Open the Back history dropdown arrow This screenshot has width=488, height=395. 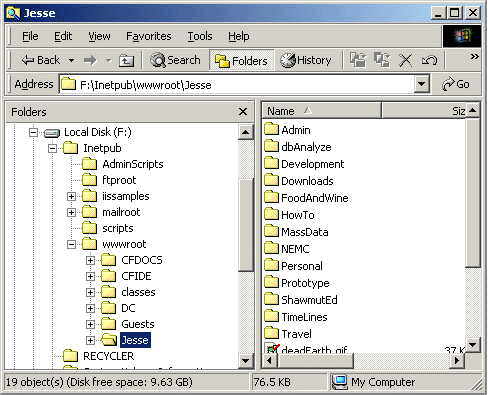point(71,61)
